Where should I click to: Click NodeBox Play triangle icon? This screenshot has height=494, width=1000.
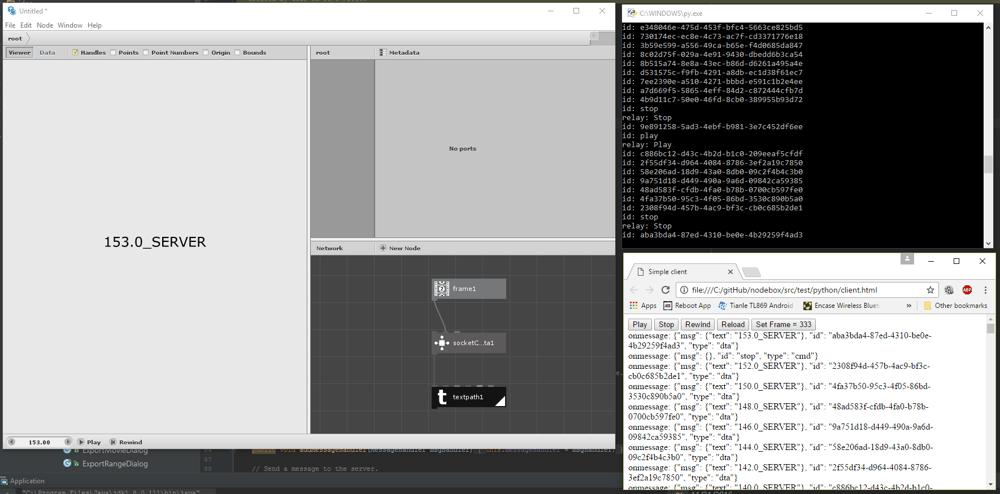pos(81,442)
